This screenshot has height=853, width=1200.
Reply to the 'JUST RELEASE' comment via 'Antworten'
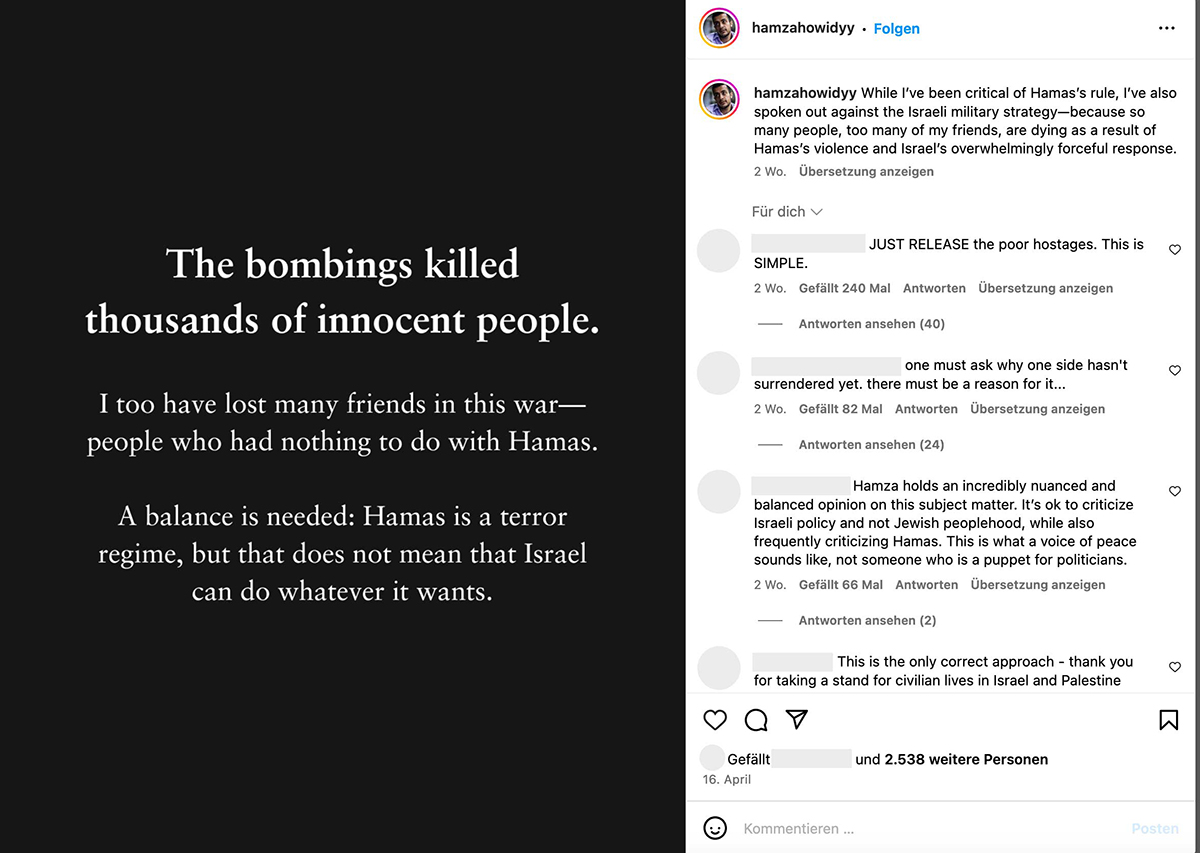[x=934, y=288]
